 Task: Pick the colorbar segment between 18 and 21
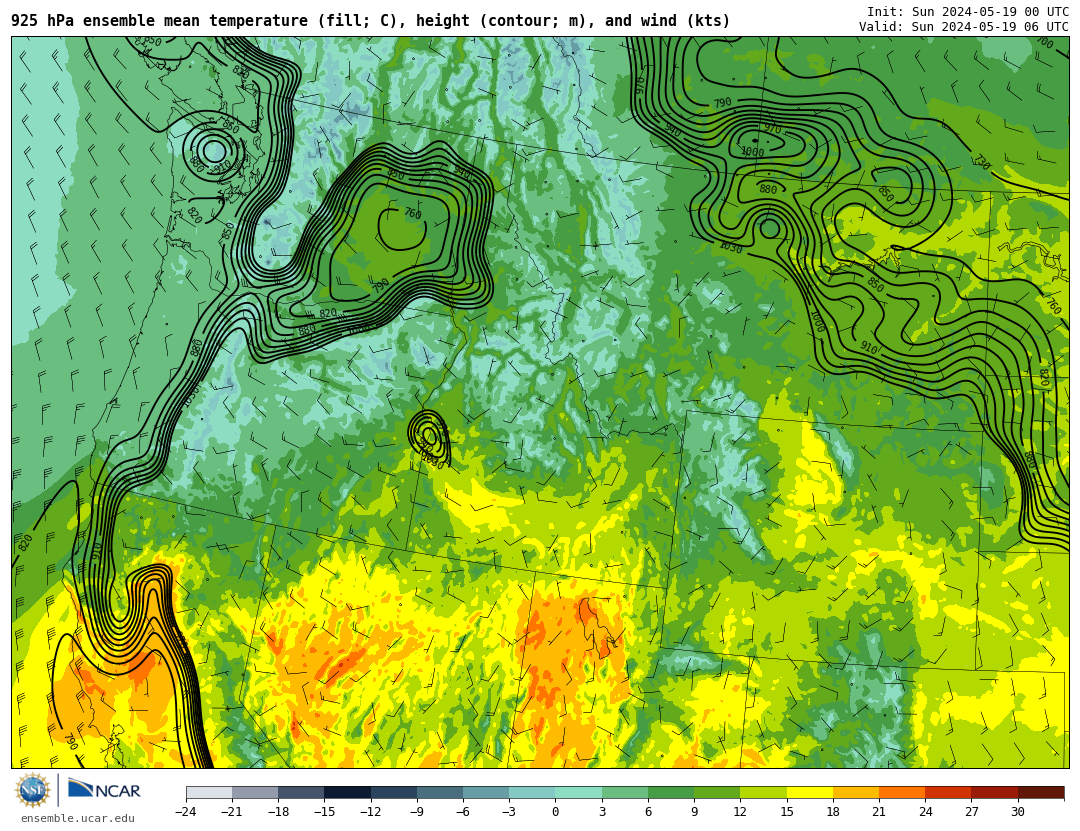coord(855,792)
